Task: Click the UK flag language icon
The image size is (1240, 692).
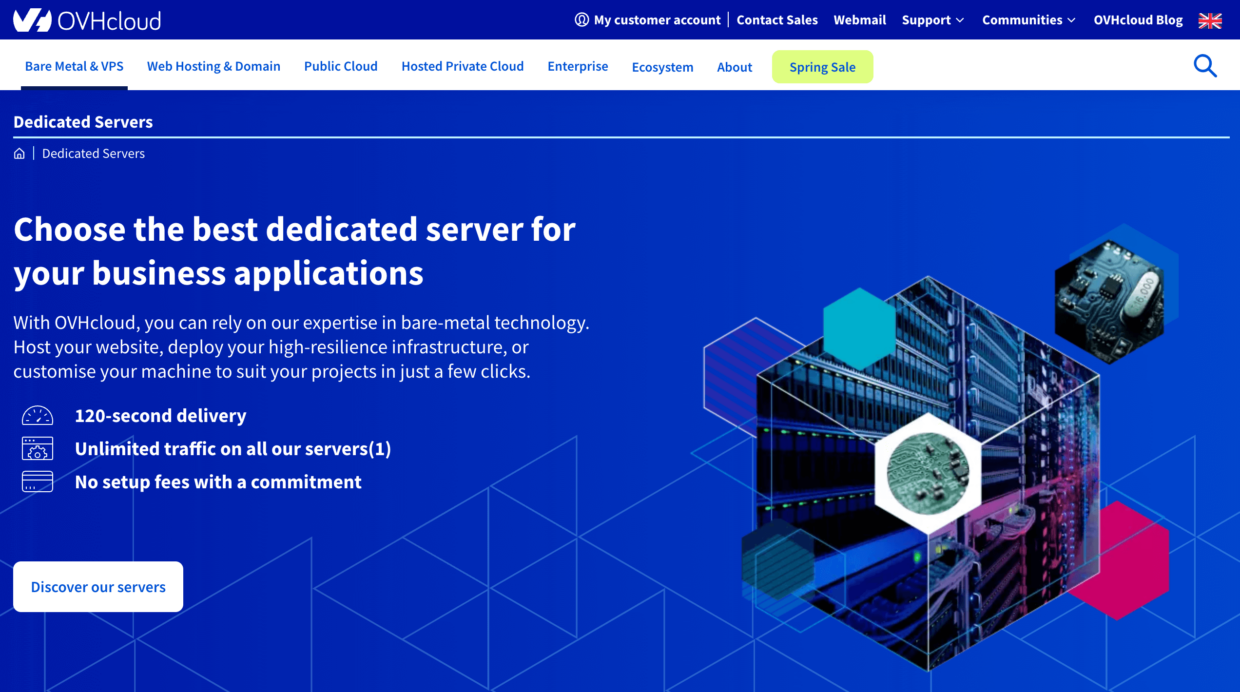Action: 1210,20
